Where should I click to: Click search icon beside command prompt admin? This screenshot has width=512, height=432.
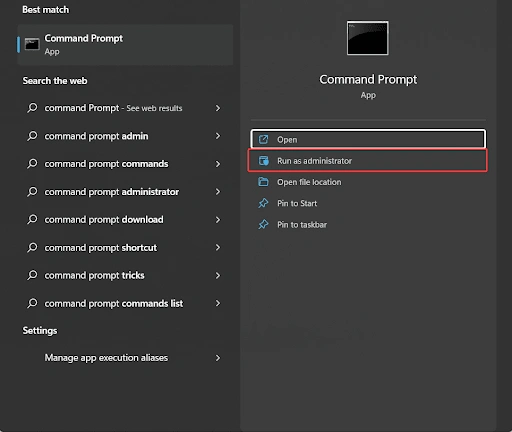tap(32, 136)
